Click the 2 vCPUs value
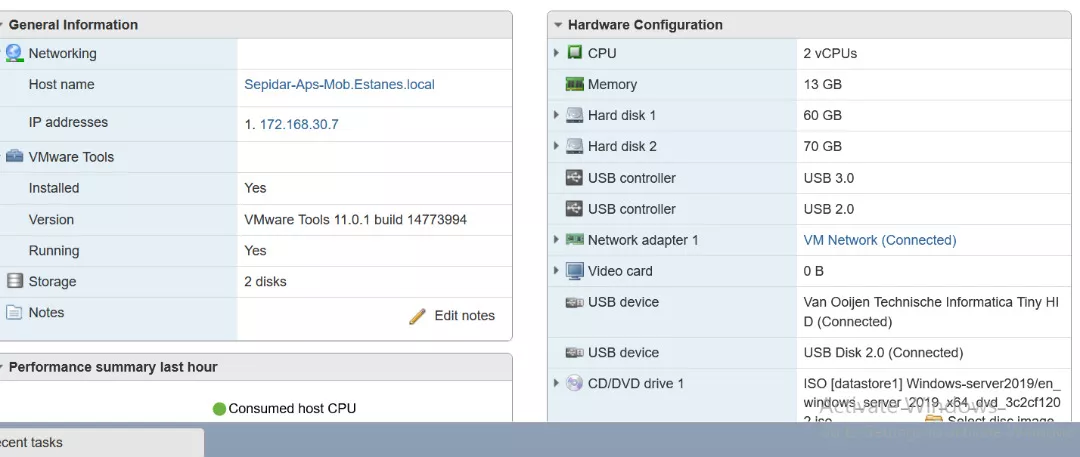1080x457 pixels. 830,53
